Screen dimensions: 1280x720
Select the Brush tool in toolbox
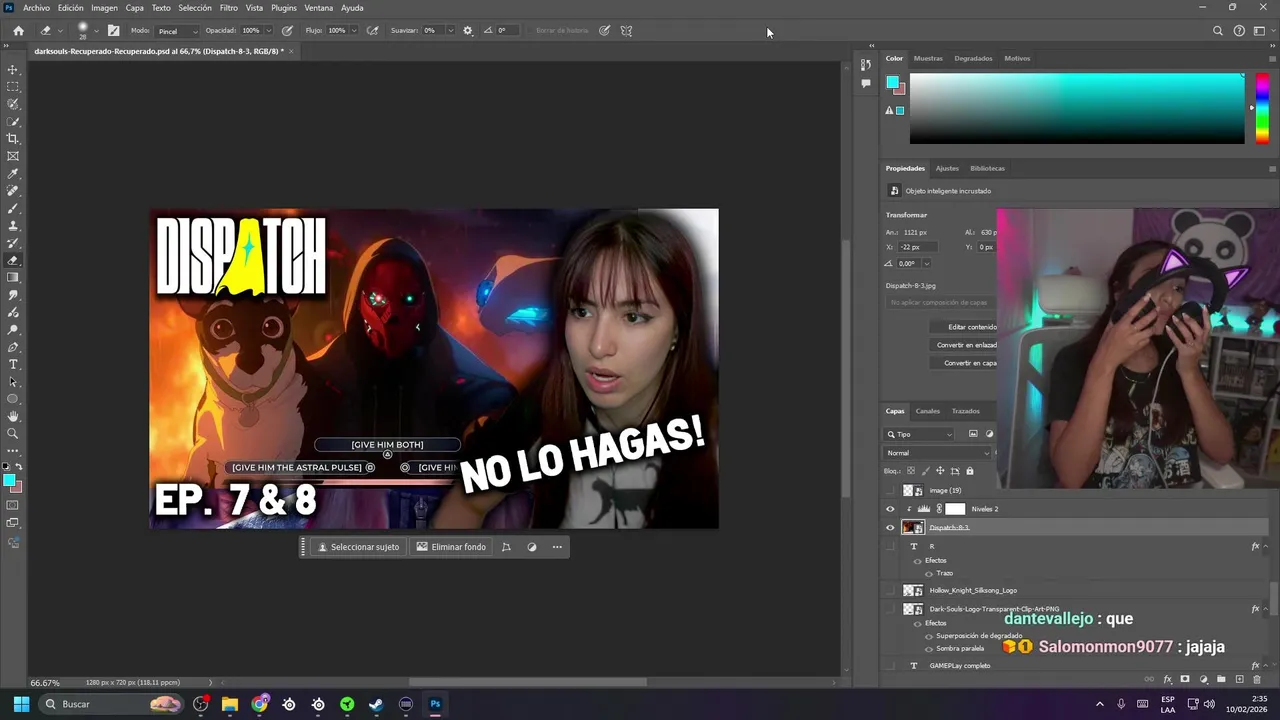pyautogui.click(x=13, y=208)
